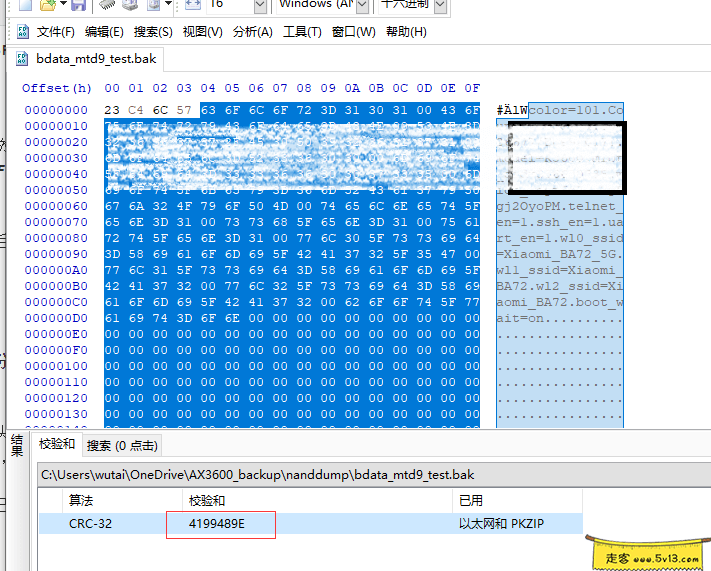Click the Open RAM memory chip icon
Image resolution: width=711 pixels, height=571 pixels.
click(107, 5)
